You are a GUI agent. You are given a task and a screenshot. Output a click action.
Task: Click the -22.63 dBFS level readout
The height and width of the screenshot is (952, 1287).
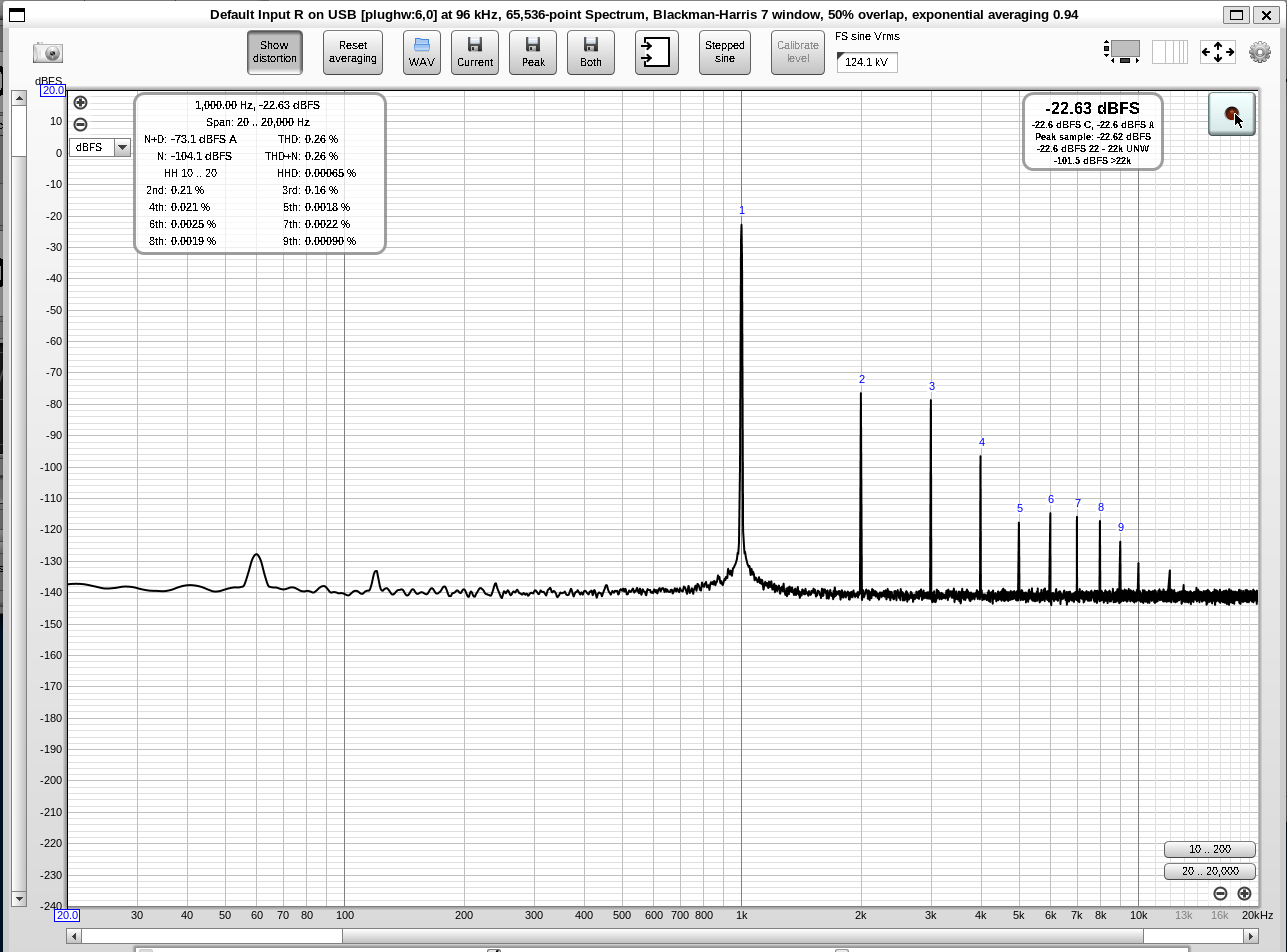[1092, 108]
